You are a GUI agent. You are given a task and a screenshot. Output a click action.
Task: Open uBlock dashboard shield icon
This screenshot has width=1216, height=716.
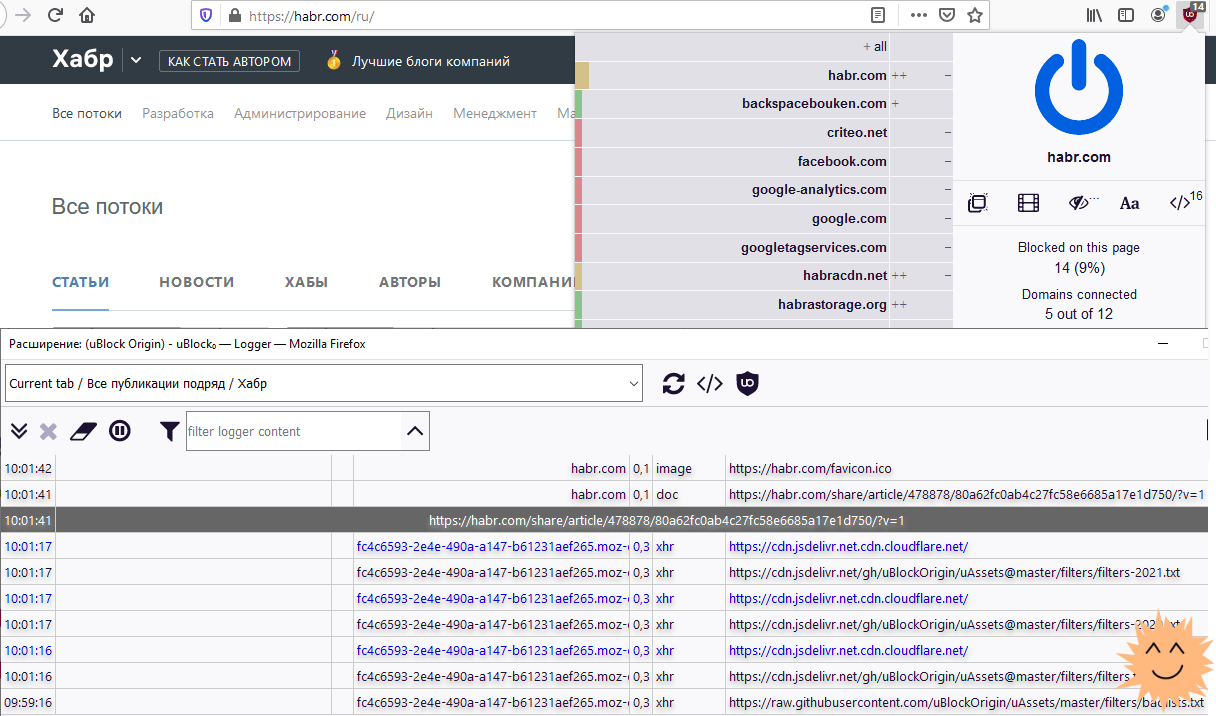[x=747, y=383]
